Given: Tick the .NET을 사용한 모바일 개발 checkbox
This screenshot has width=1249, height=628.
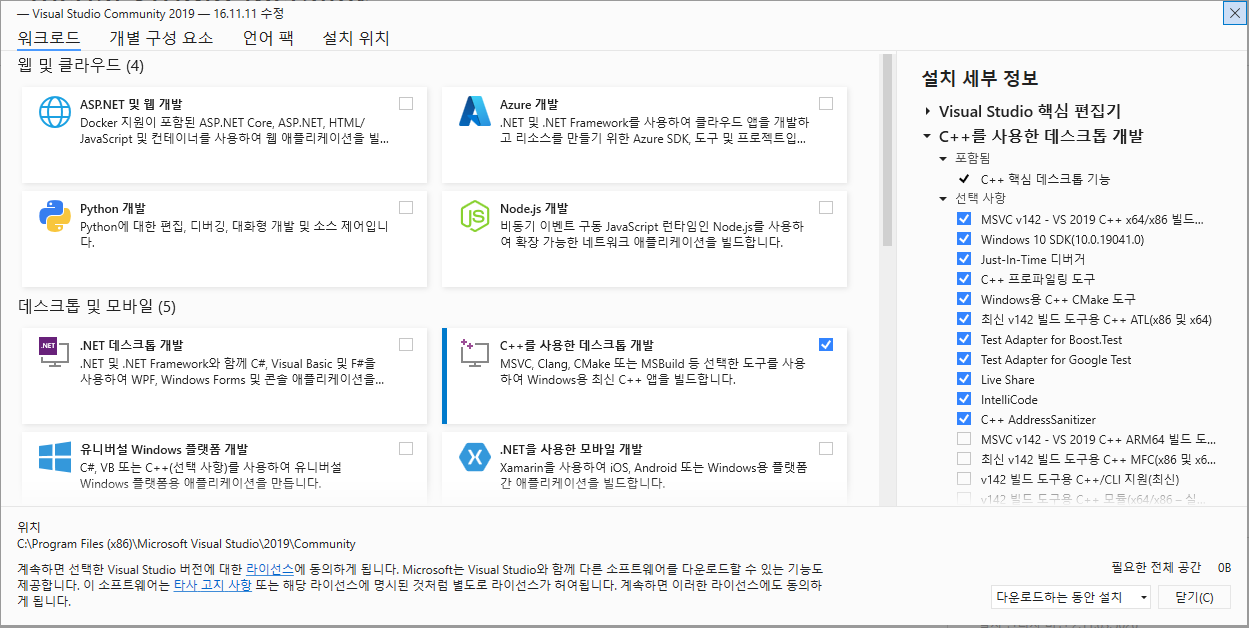Looking at the screenshot, I should (826, 448).
